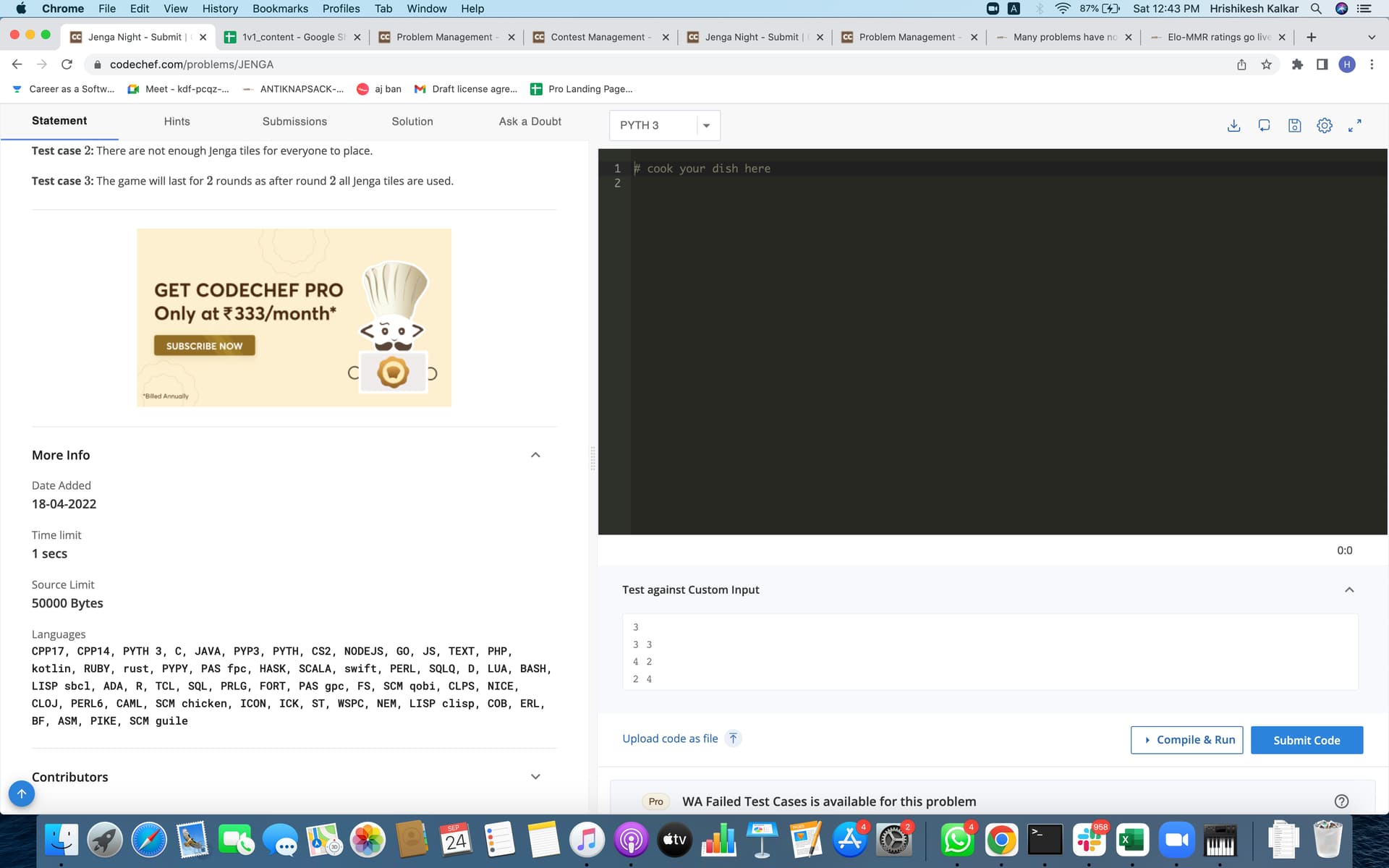
Task: Click the download code icon
Action: (x=1234, y=125)
